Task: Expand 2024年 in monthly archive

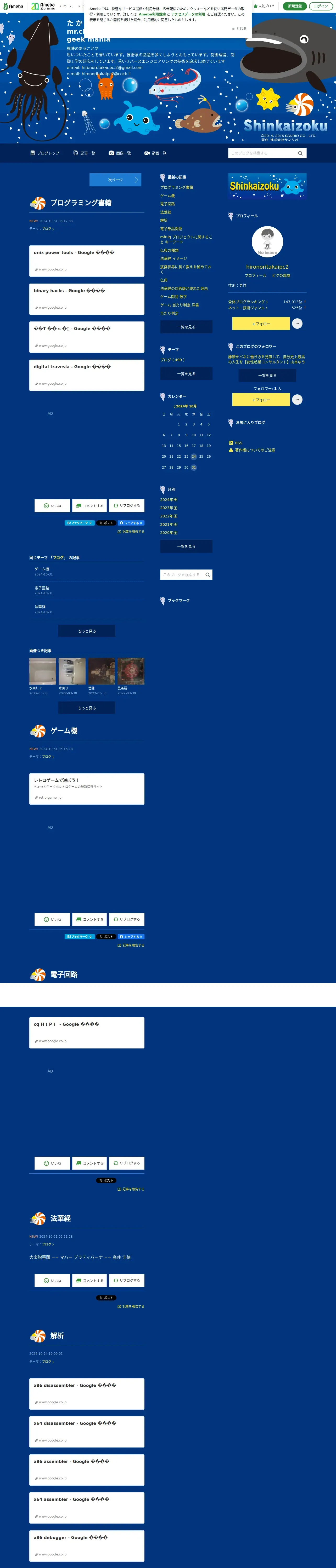Action: [169, 500]
